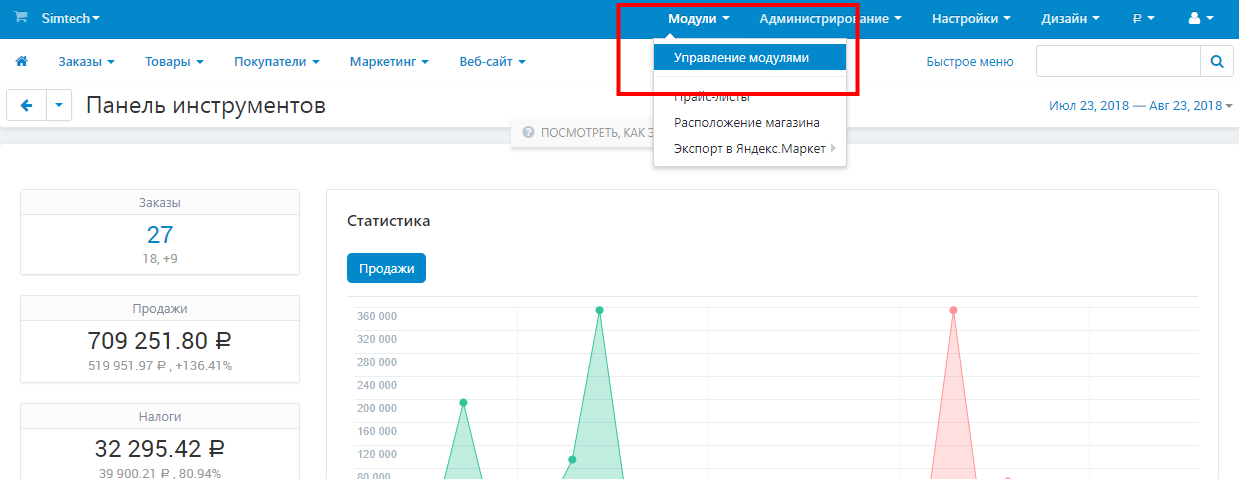Click the Налоги card header
Image resolution: width=1239 pixels, height=479 pixels.
160,416
